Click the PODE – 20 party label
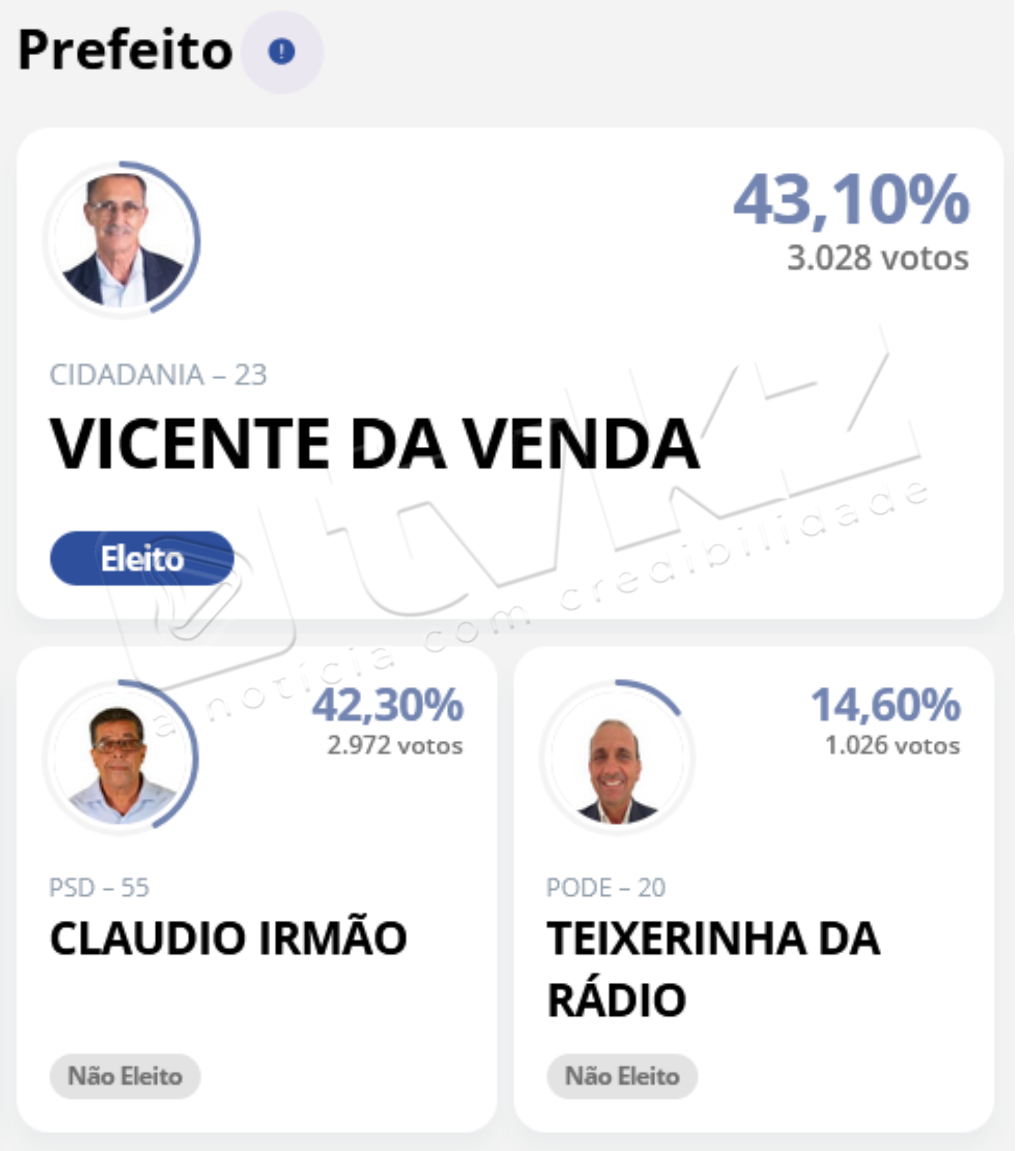Viewport: 1036px width, 1151px height. click(606, 888)
